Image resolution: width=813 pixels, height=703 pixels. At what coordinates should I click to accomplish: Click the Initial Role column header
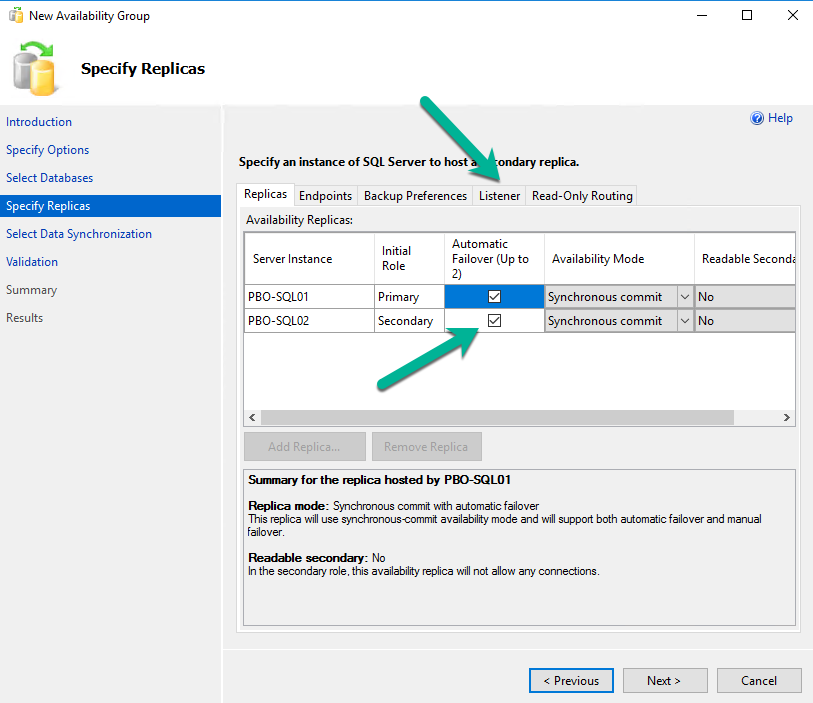tap(410, 259)
